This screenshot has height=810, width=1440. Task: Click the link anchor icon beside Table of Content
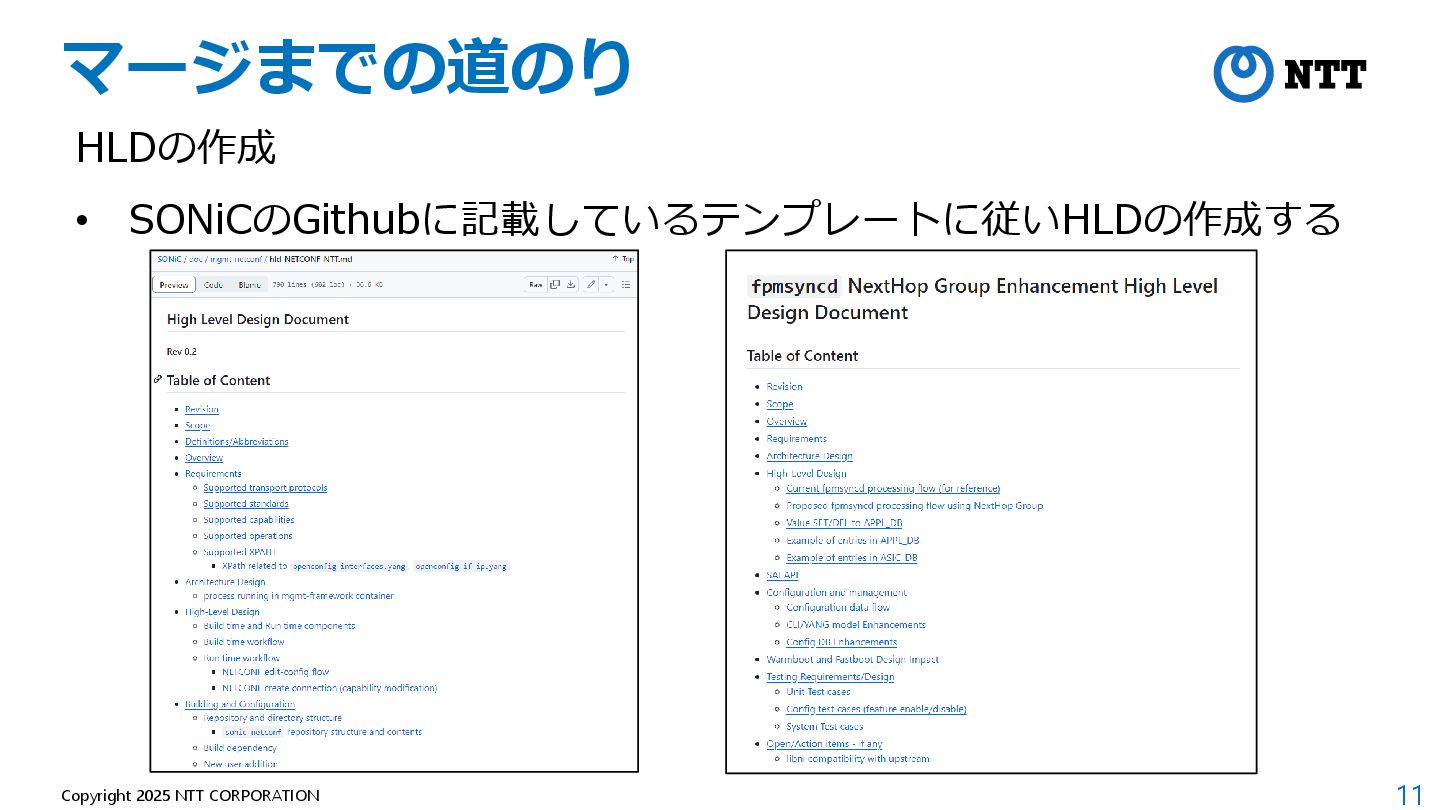pyautogui.click(x=158, y=380)
